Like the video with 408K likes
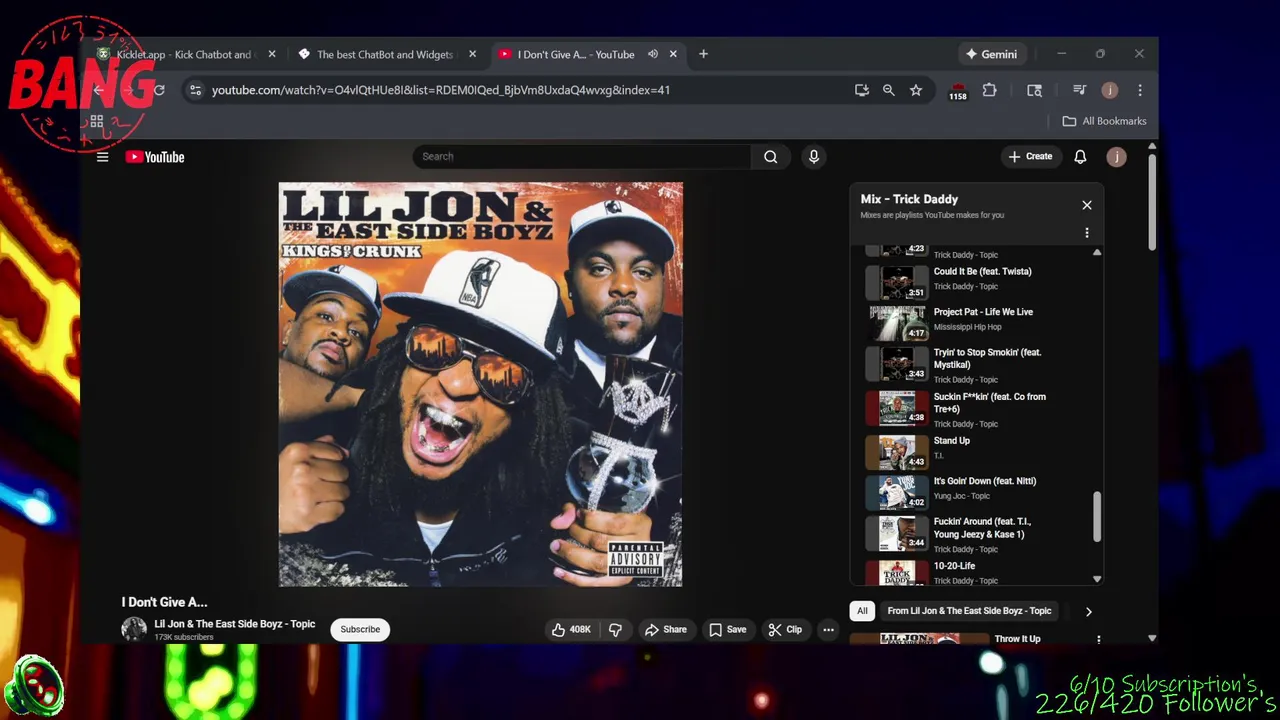The image size is (1280, 720). point(571,629)
